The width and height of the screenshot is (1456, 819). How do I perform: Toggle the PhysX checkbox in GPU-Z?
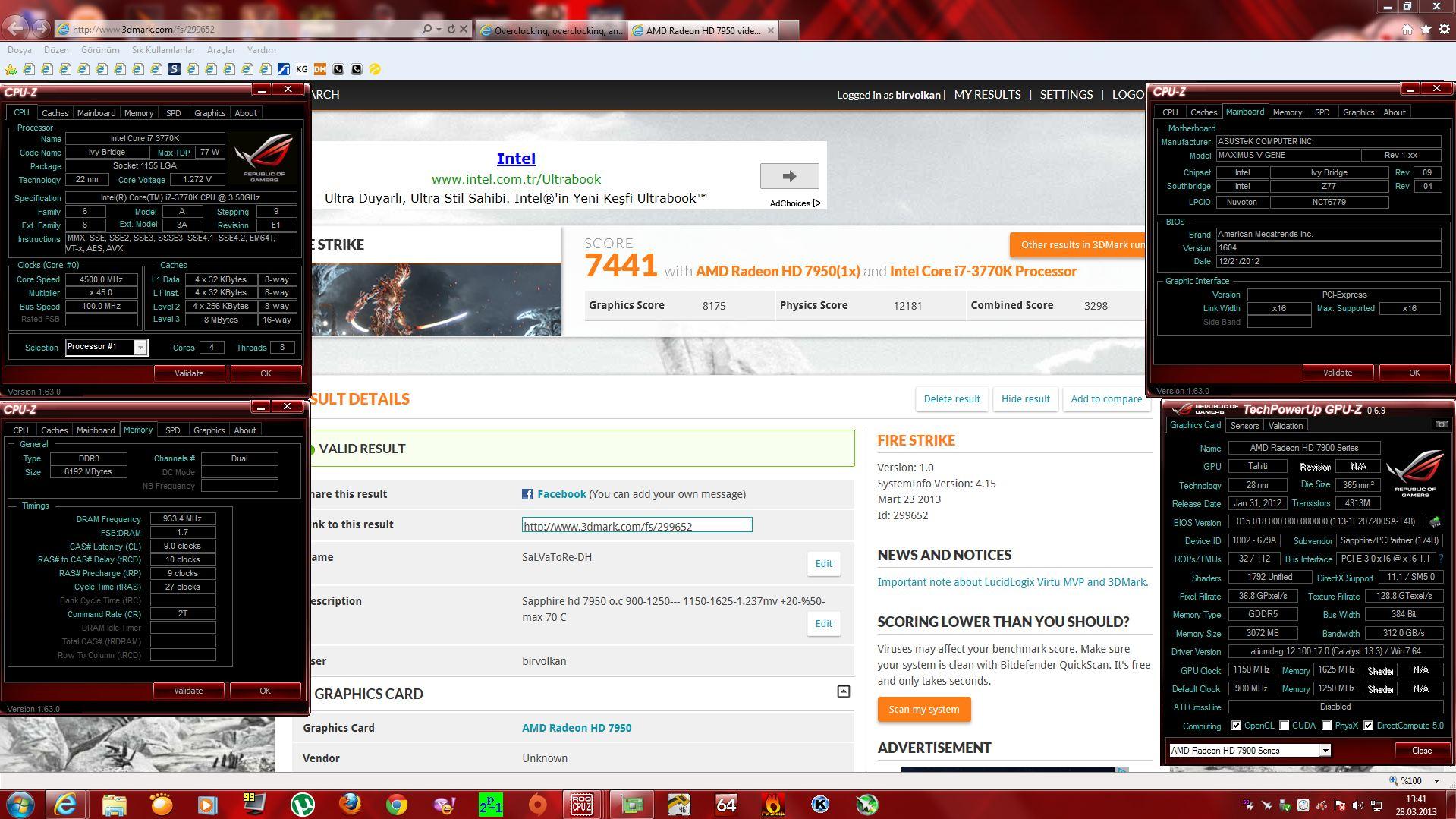click(x=1326, y=726)
